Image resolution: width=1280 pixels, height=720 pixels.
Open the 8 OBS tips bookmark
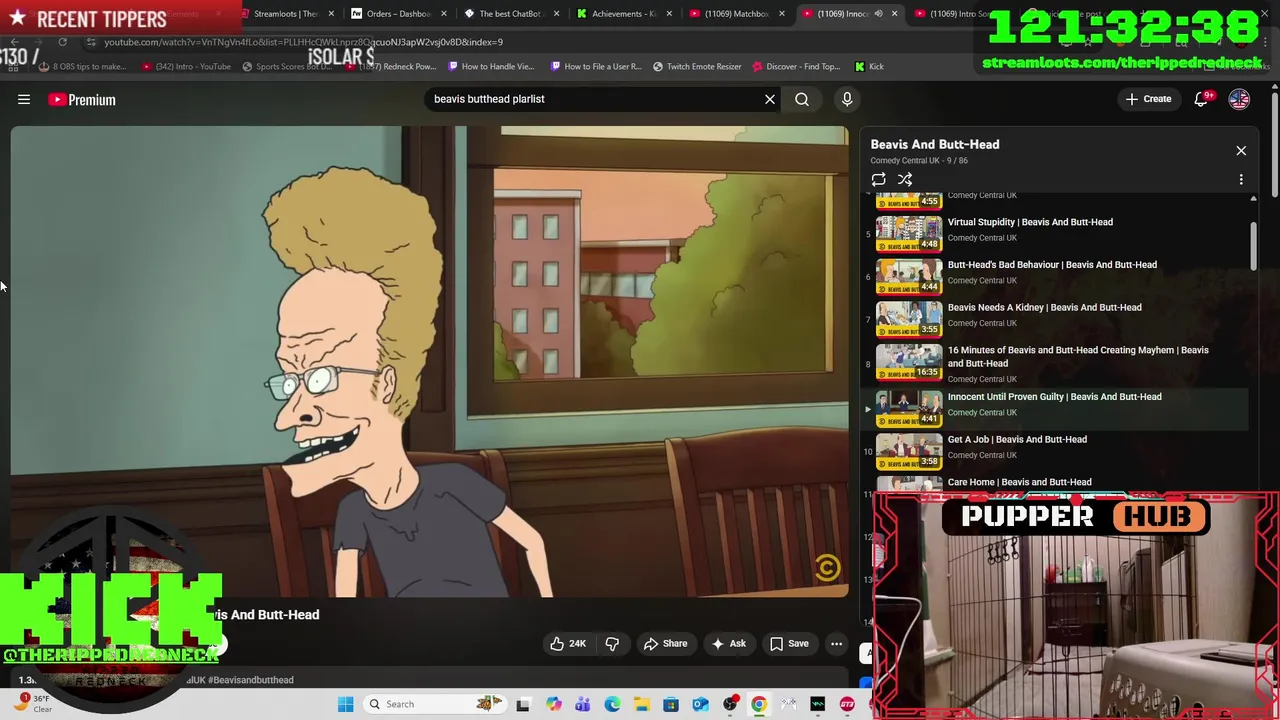tap(83, 67)
